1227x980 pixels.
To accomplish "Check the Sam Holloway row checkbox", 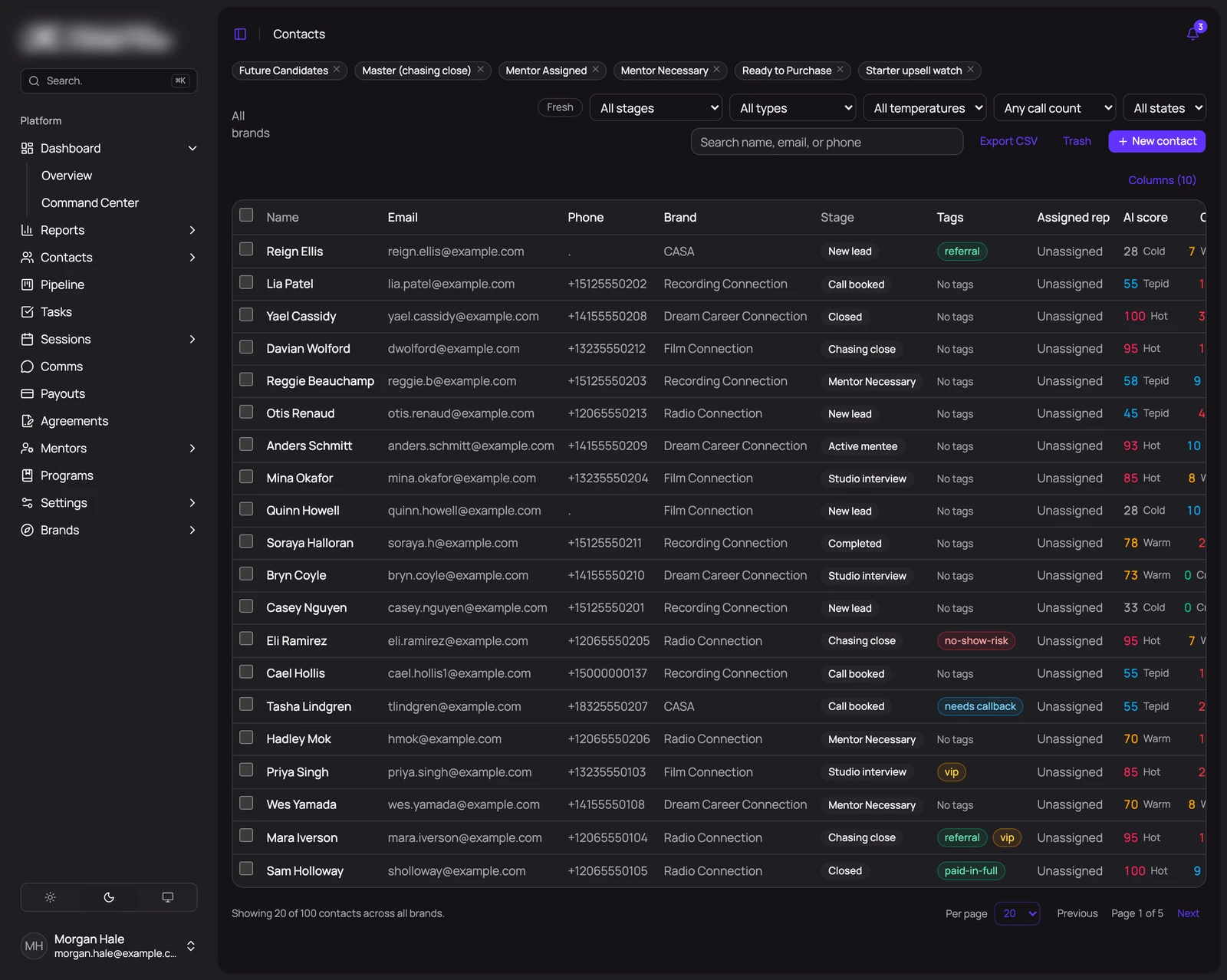I will (246, 869).
